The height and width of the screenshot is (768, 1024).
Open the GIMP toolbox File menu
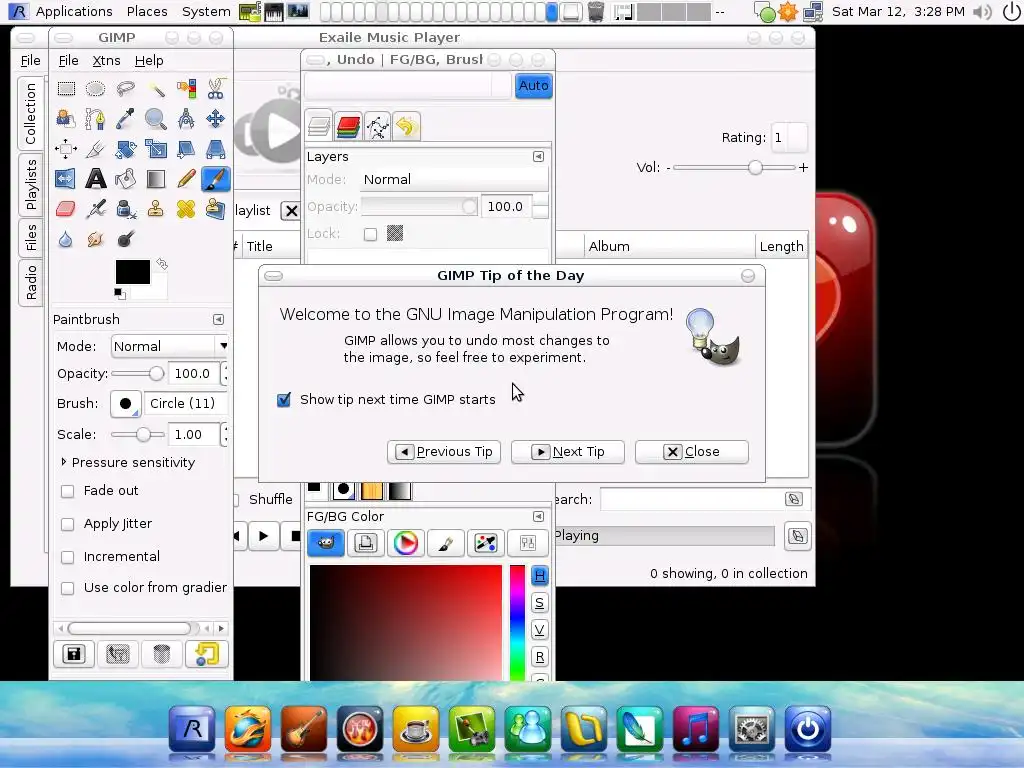pos(69,61)
